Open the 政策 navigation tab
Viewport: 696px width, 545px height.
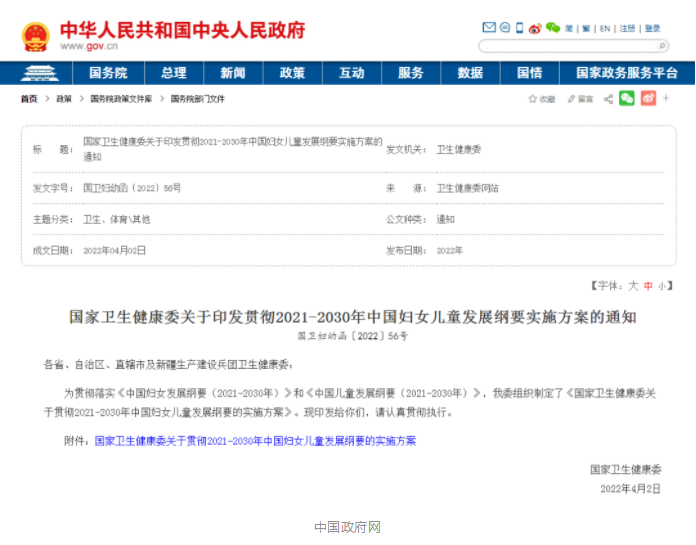tap(292, 73)
